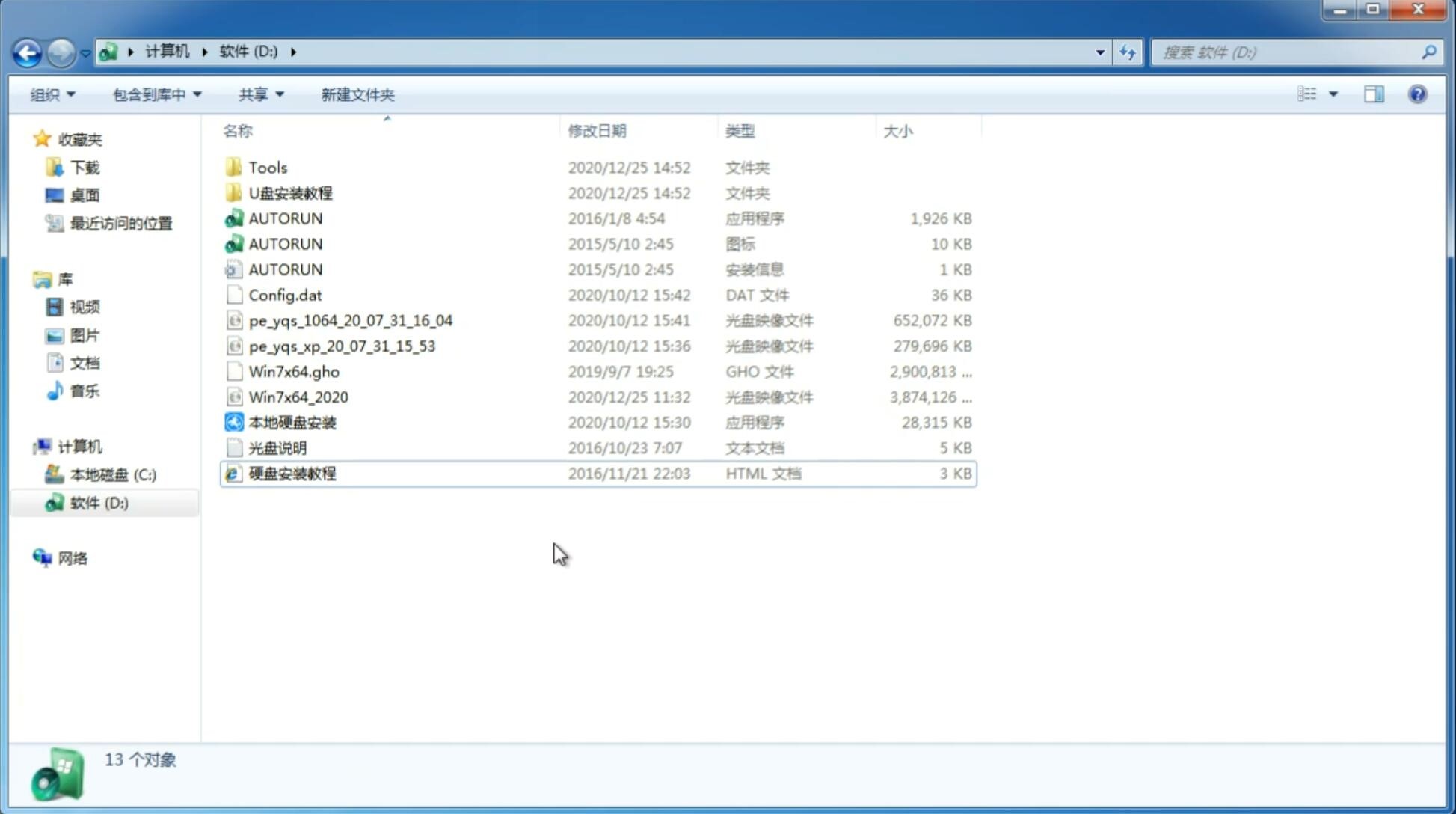Open the U盘安装教程 folder

click(x=290, y=192)
